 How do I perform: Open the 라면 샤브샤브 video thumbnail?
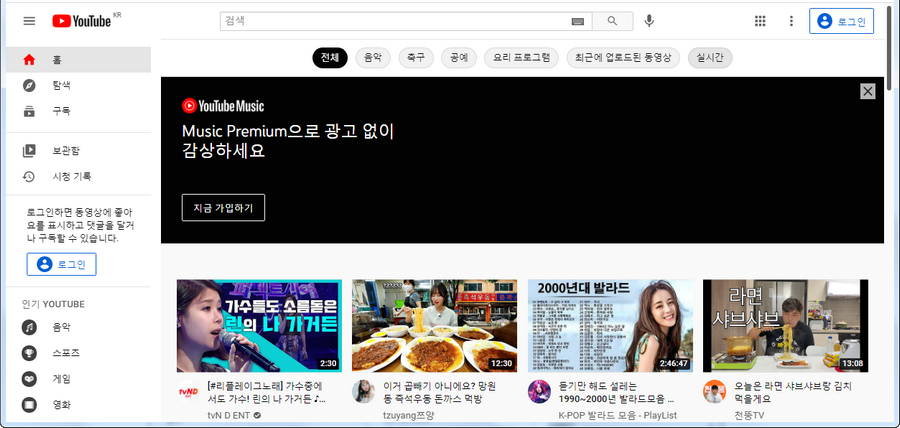(785, 326)
